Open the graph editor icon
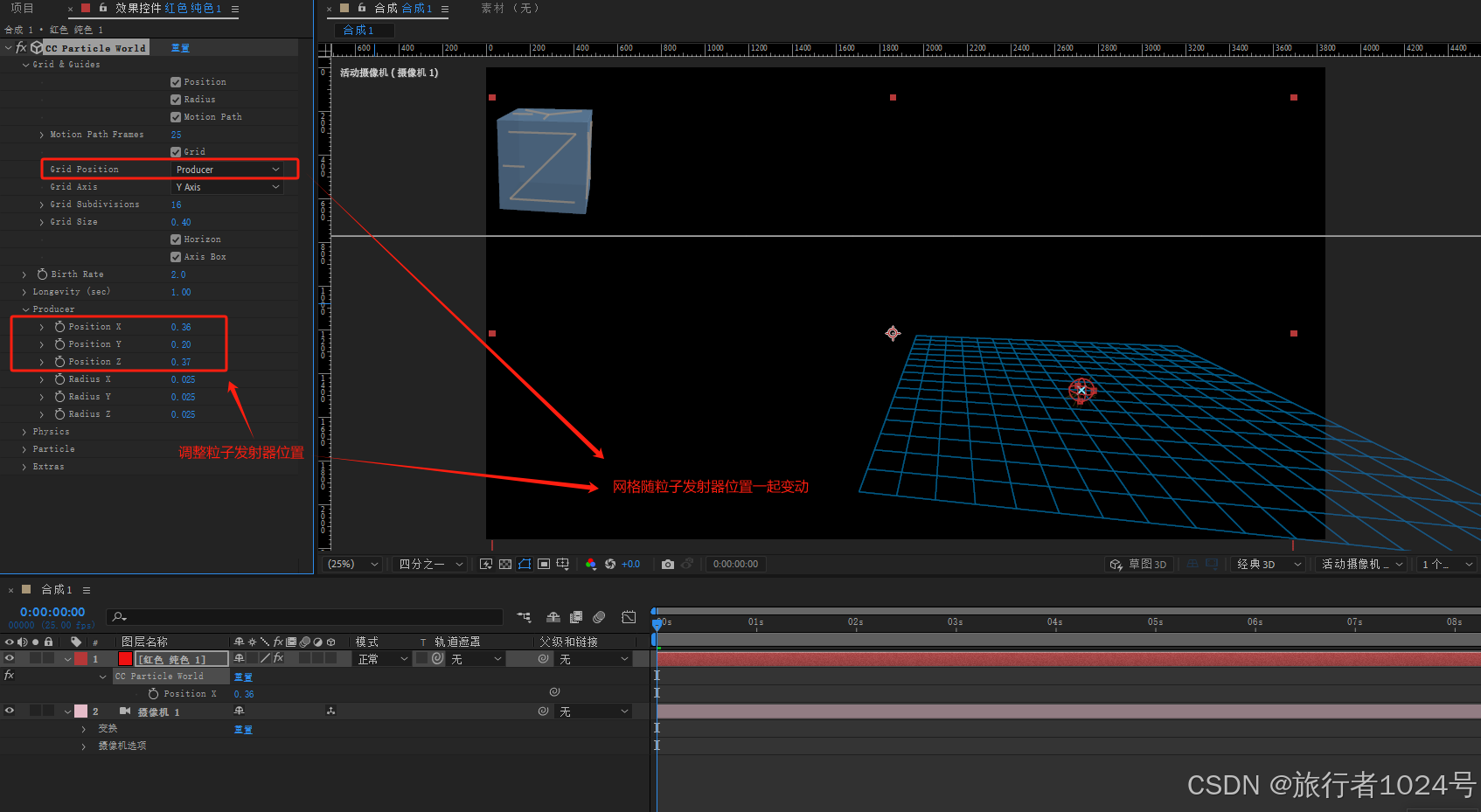Screen dimensions: 1481x812 629,617
